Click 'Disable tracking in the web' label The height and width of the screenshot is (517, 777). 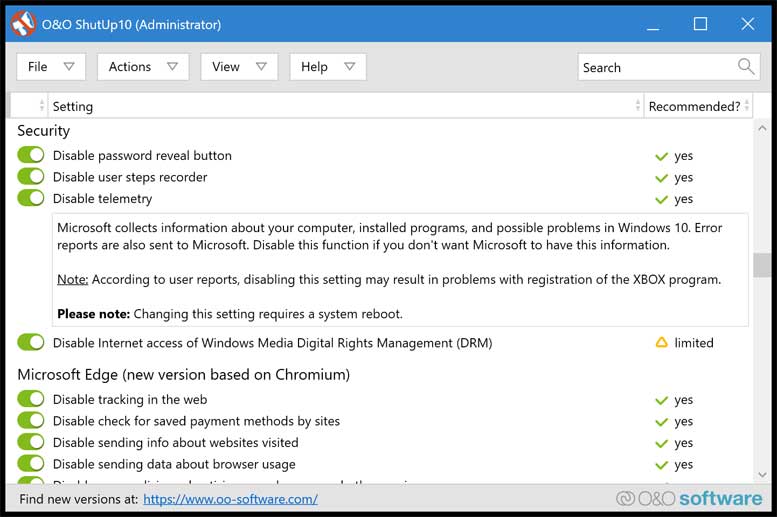130,399
